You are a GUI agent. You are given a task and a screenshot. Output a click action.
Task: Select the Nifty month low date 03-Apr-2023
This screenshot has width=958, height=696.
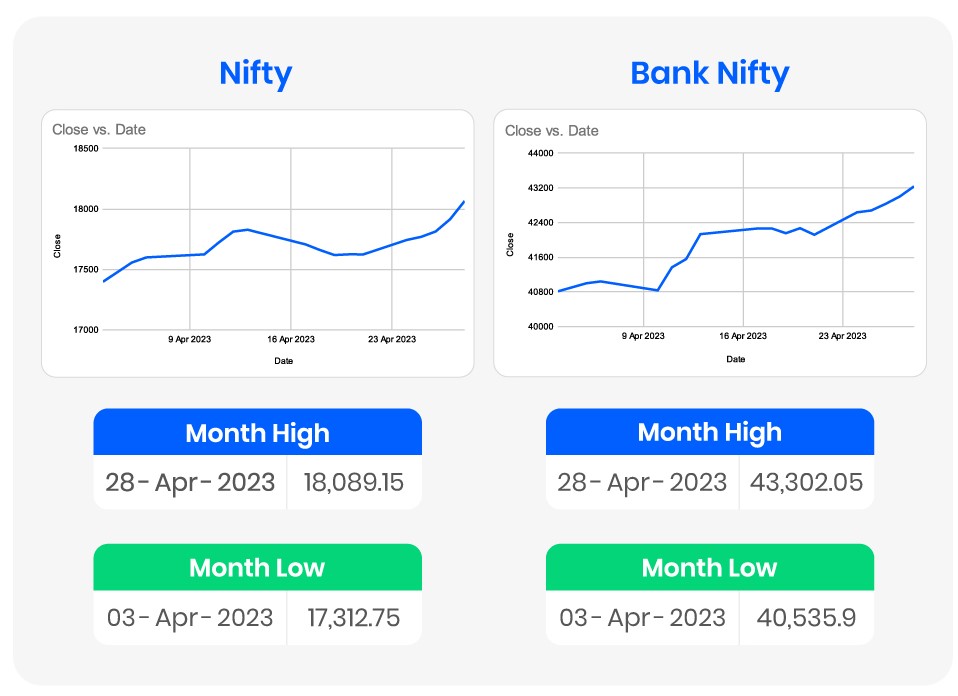coord(190,618)
